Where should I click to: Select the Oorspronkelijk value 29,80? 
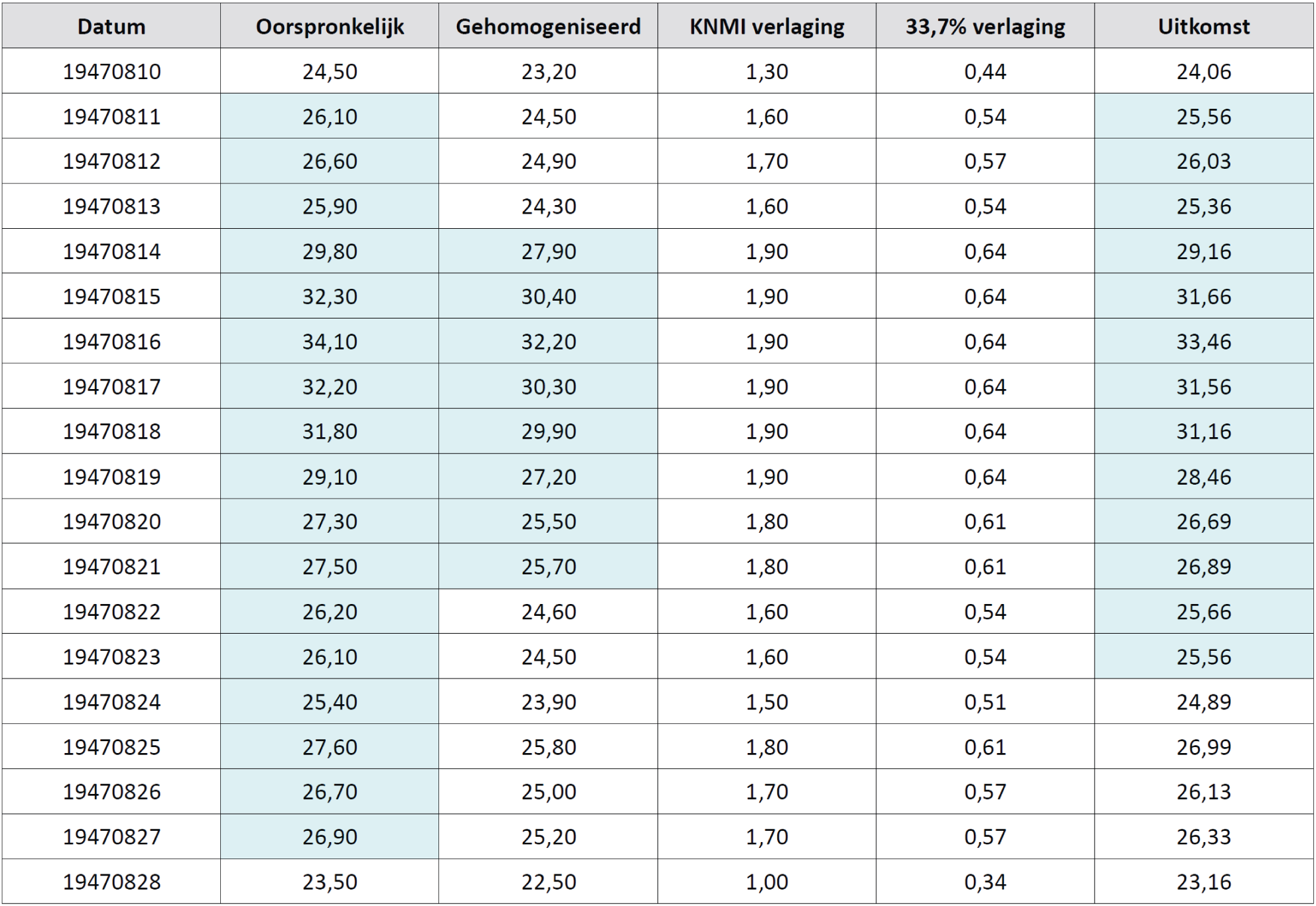330,251
